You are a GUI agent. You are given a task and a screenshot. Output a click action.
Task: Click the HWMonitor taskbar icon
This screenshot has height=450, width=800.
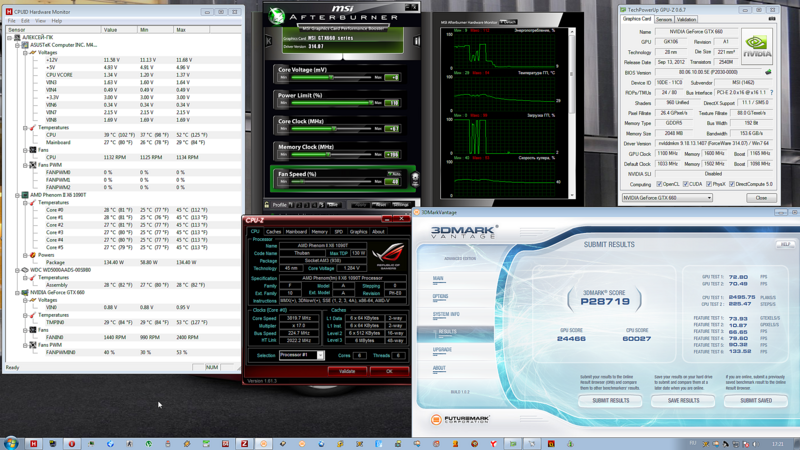[x=34, y=444]
